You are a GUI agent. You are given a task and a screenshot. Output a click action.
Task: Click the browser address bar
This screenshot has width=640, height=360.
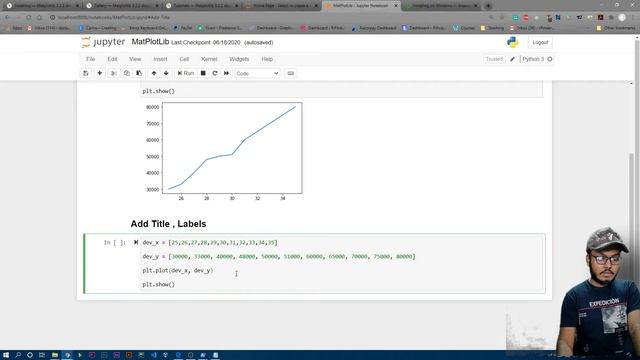pos(269,17)
